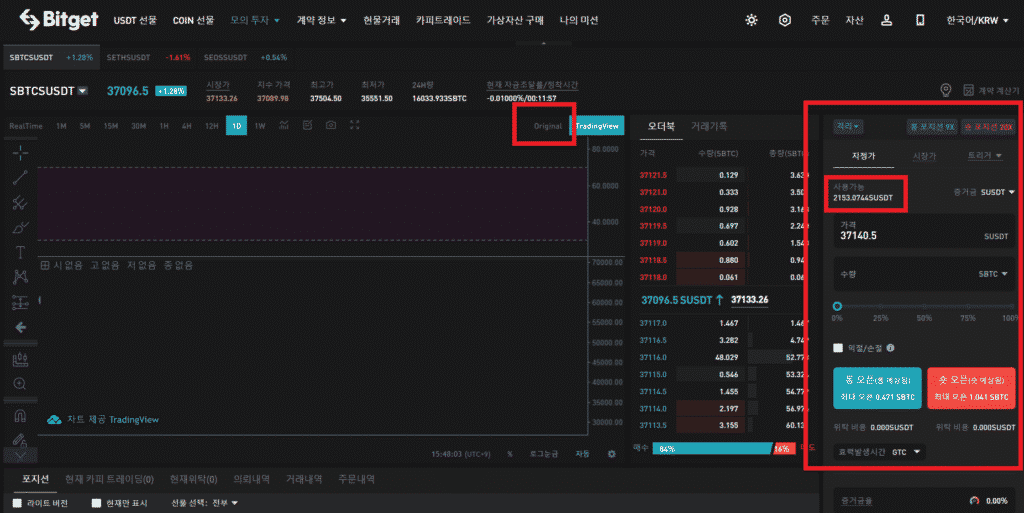Screen dimensions: 1024x513
Task: Open the chart indicators icon
Action: coord(283,125)
